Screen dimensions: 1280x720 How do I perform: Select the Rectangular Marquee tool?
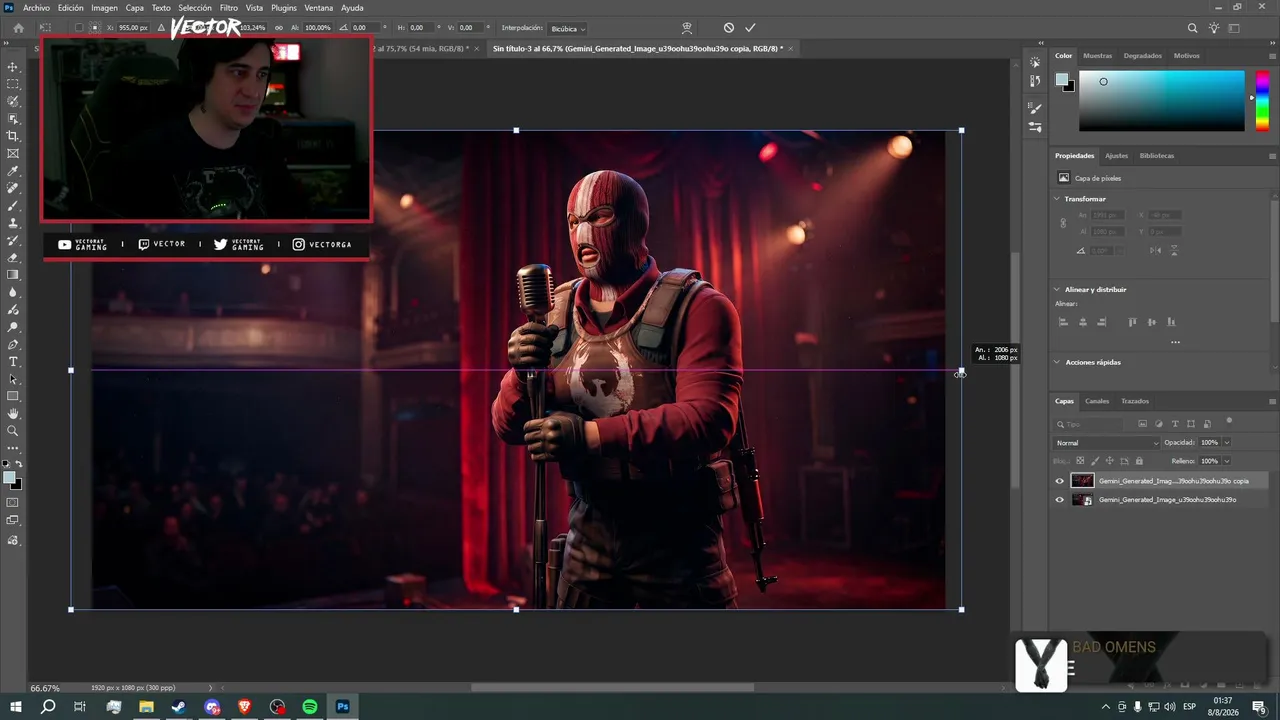[13, 84]
